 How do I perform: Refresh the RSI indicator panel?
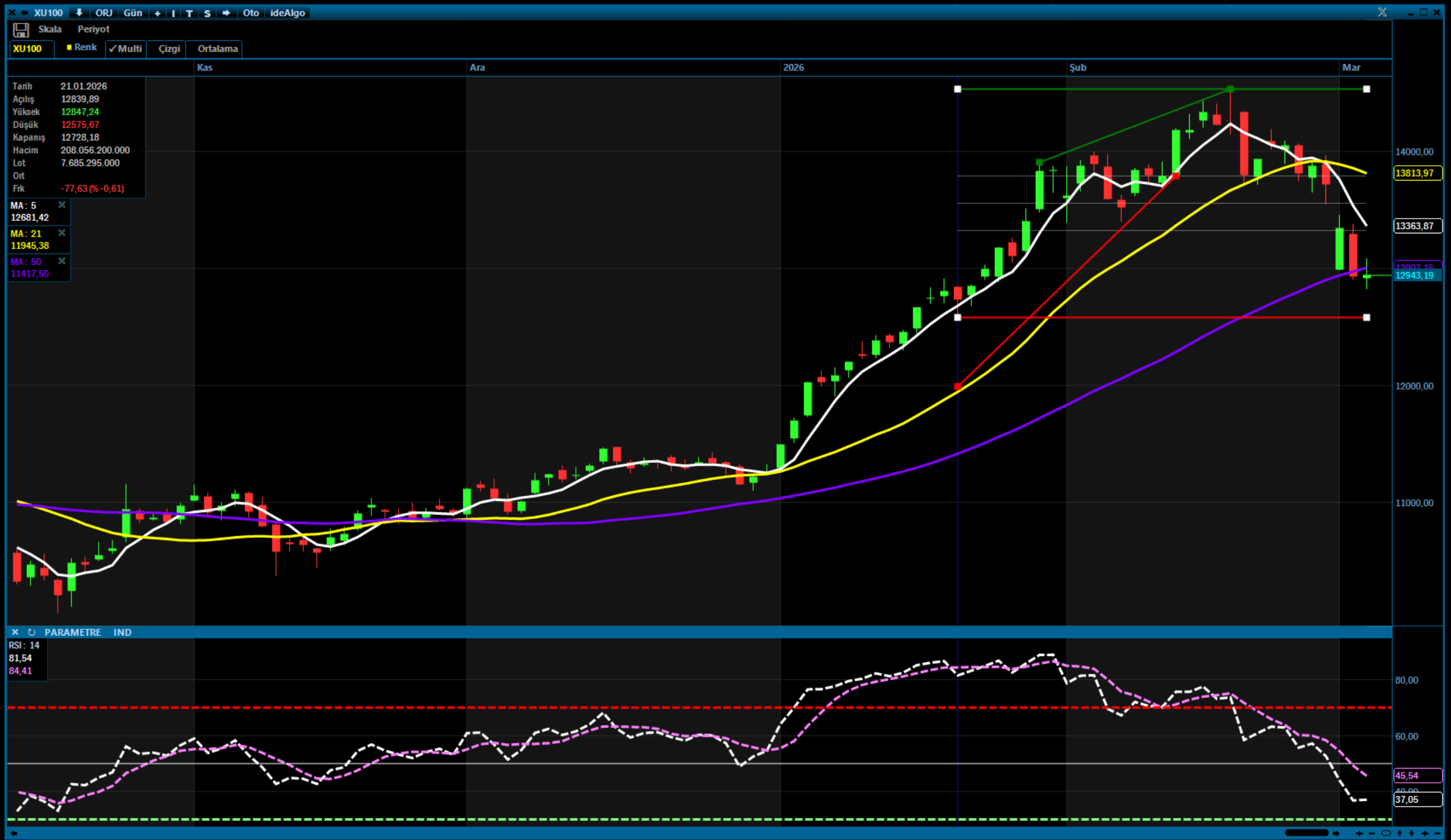coord(32,632)
